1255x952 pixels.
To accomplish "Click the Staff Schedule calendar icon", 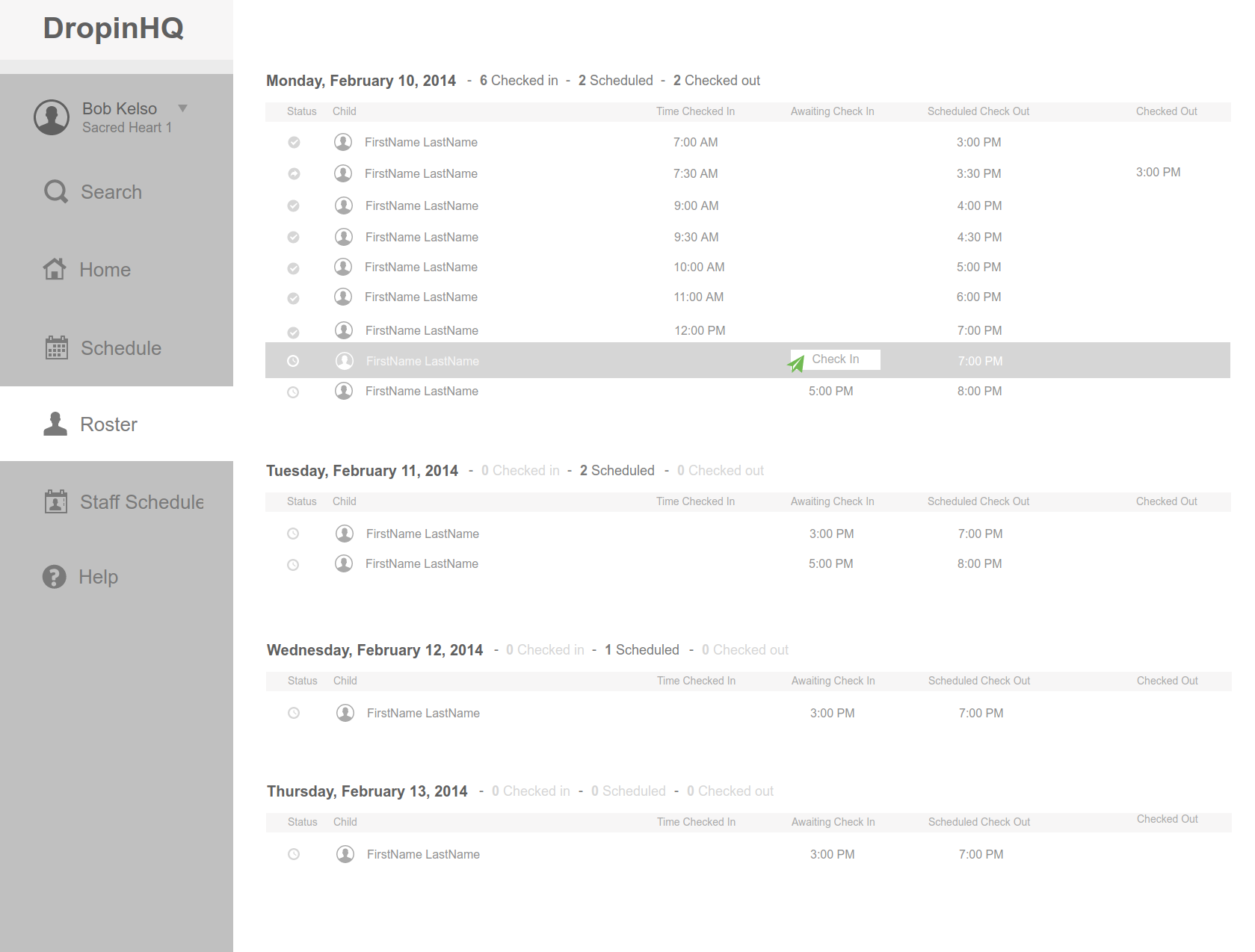I will point(56,501).
